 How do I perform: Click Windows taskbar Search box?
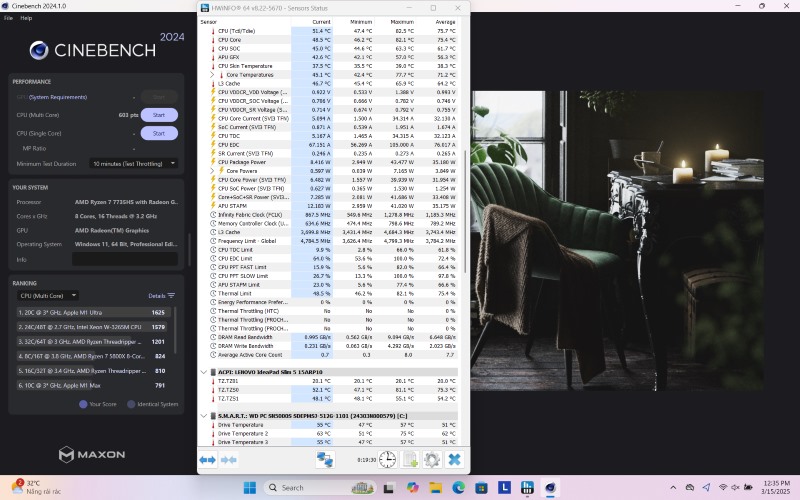coord(319,488)
